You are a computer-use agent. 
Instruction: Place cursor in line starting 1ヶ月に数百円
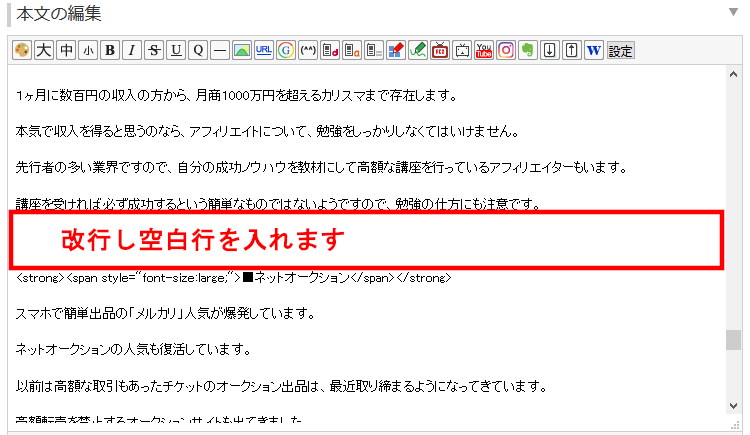tap(237, 96)
